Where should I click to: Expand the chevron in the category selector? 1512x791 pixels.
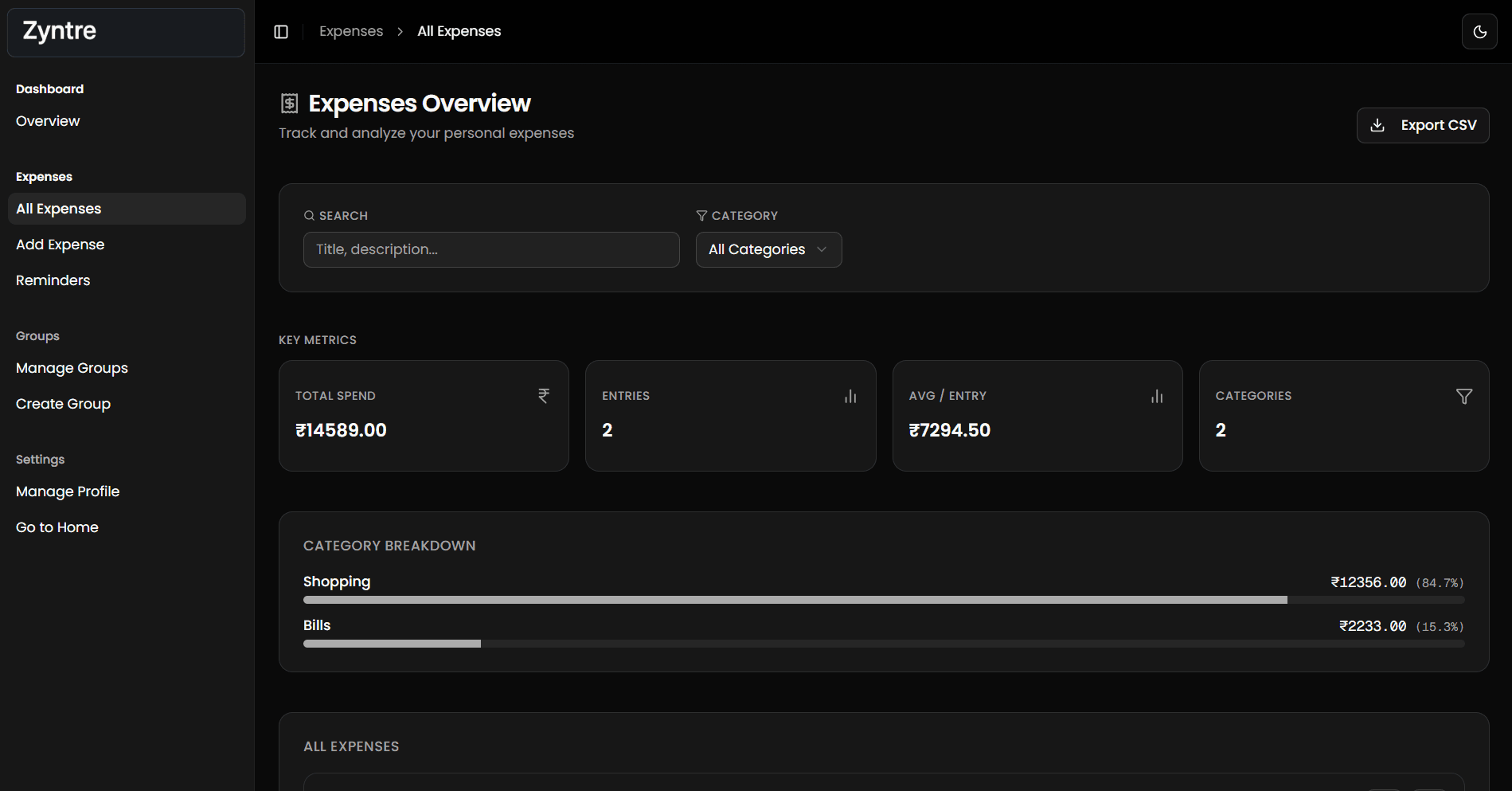pyautogui.click(x=822, y=249)
